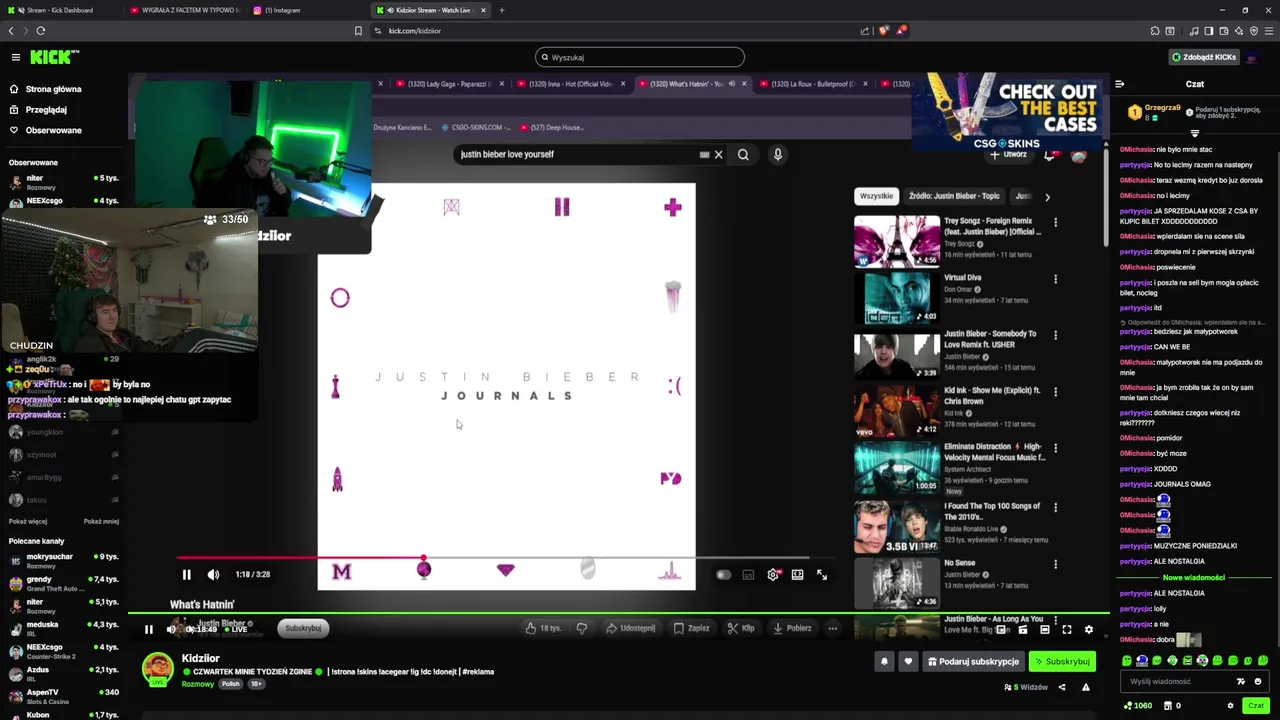Open Kick stream player settings gear

click(x=1089, y=630)
